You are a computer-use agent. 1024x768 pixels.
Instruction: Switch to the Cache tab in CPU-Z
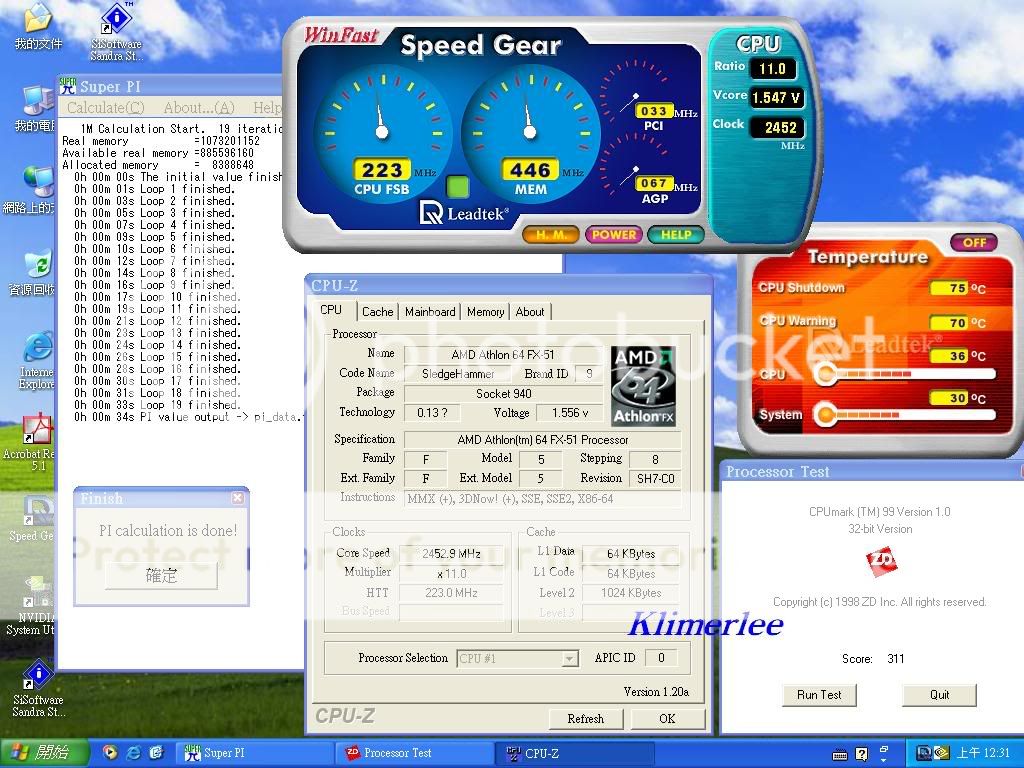coord(377,312)
